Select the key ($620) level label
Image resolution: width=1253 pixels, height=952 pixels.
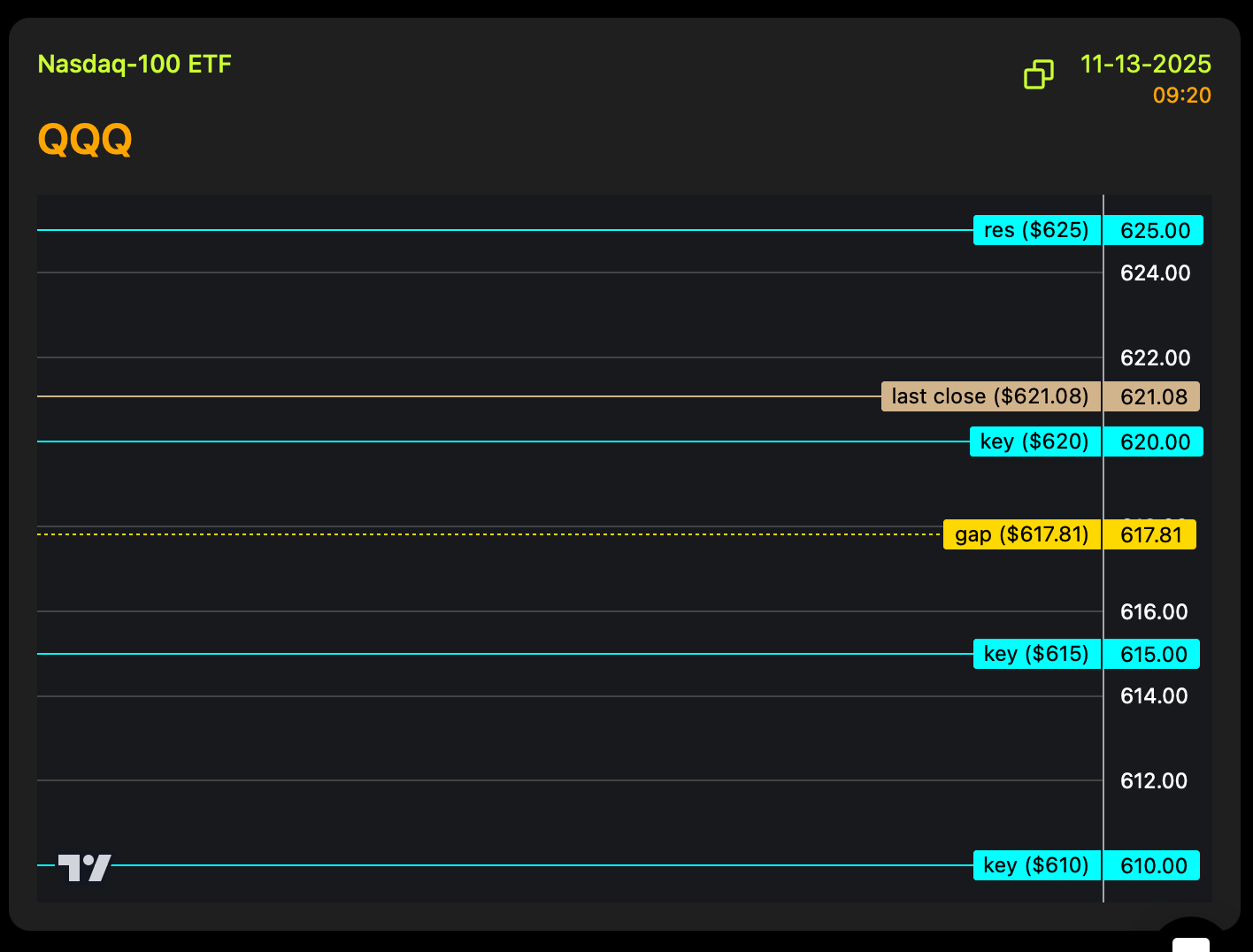[1034, 441]
